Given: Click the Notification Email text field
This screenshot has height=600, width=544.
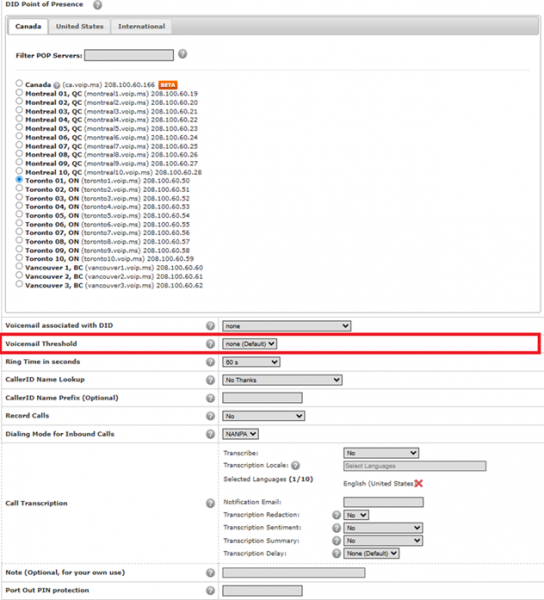Looking at the screenshot, I should coord(383,502).
